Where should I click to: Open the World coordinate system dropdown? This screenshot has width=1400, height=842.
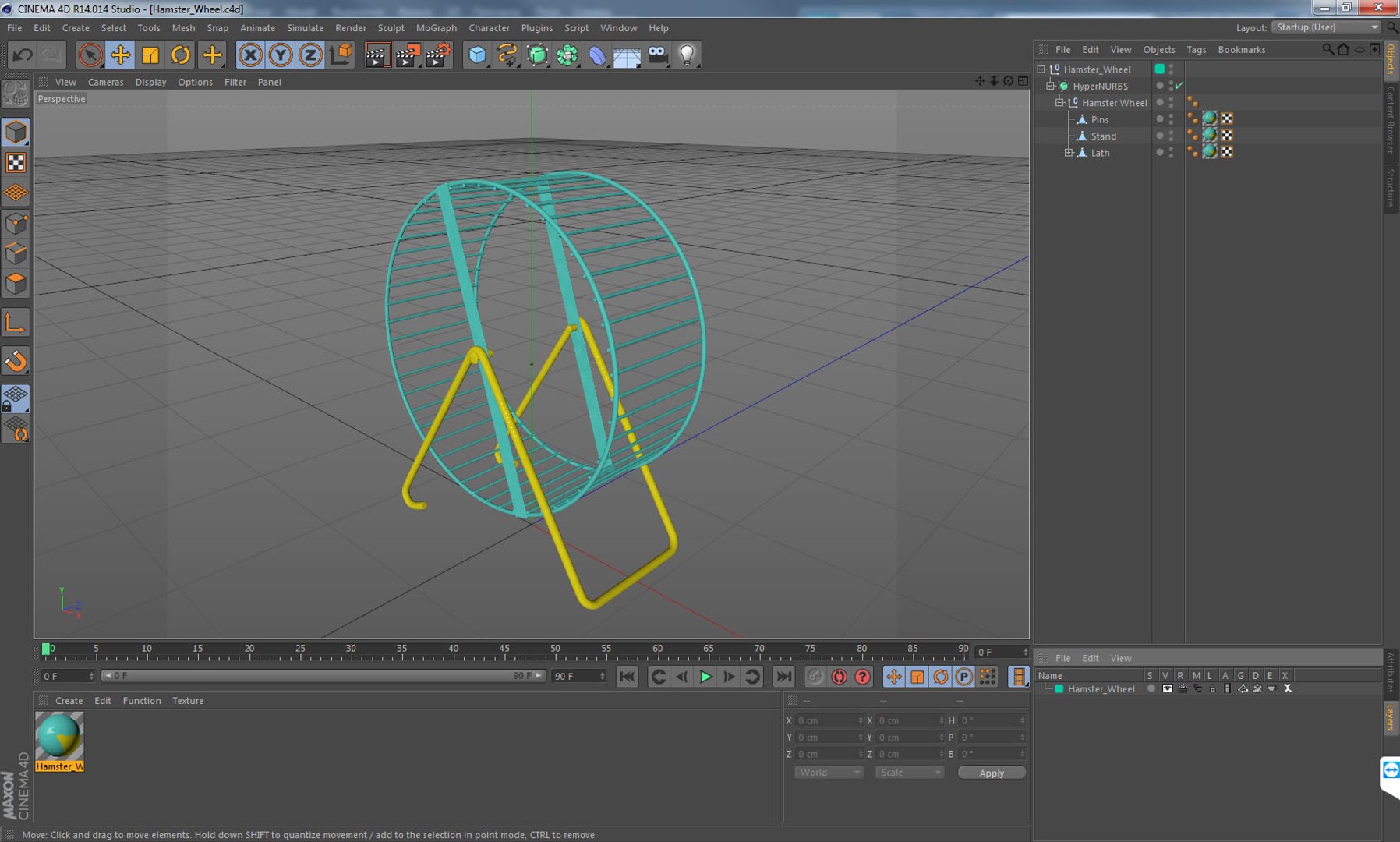829,772
